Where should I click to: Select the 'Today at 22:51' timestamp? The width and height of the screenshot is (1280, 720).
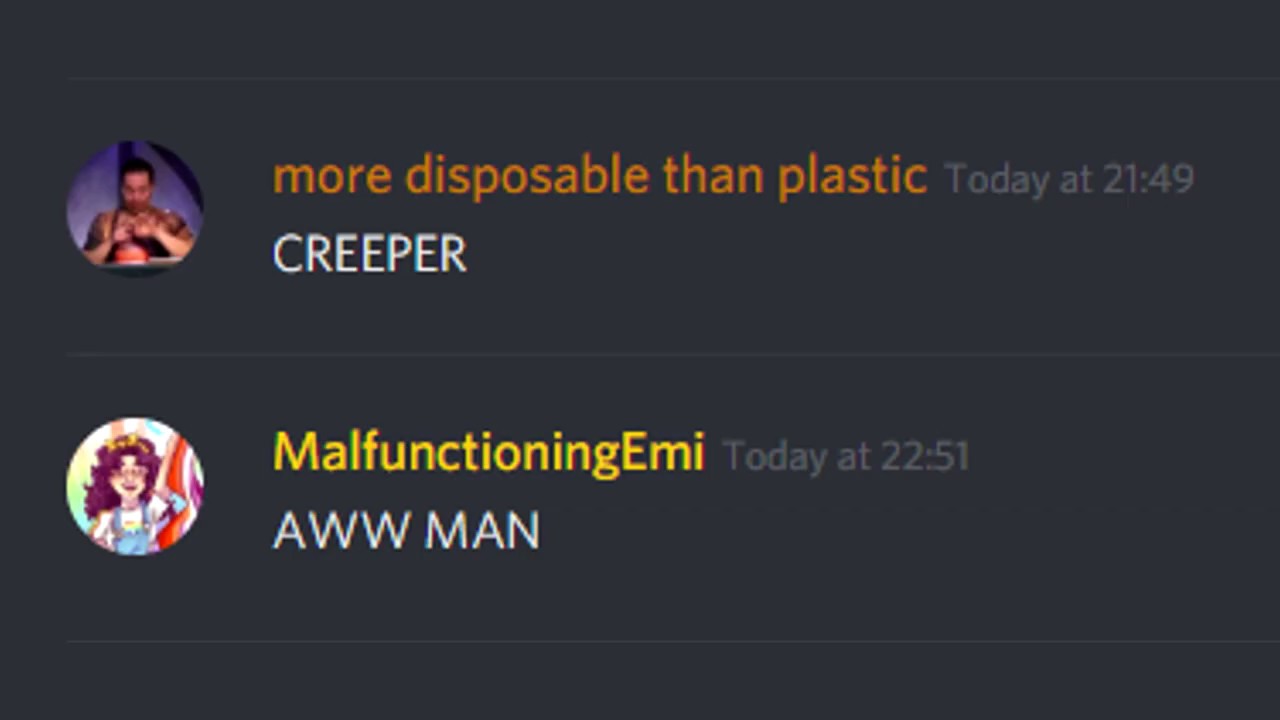coord(846,457)
